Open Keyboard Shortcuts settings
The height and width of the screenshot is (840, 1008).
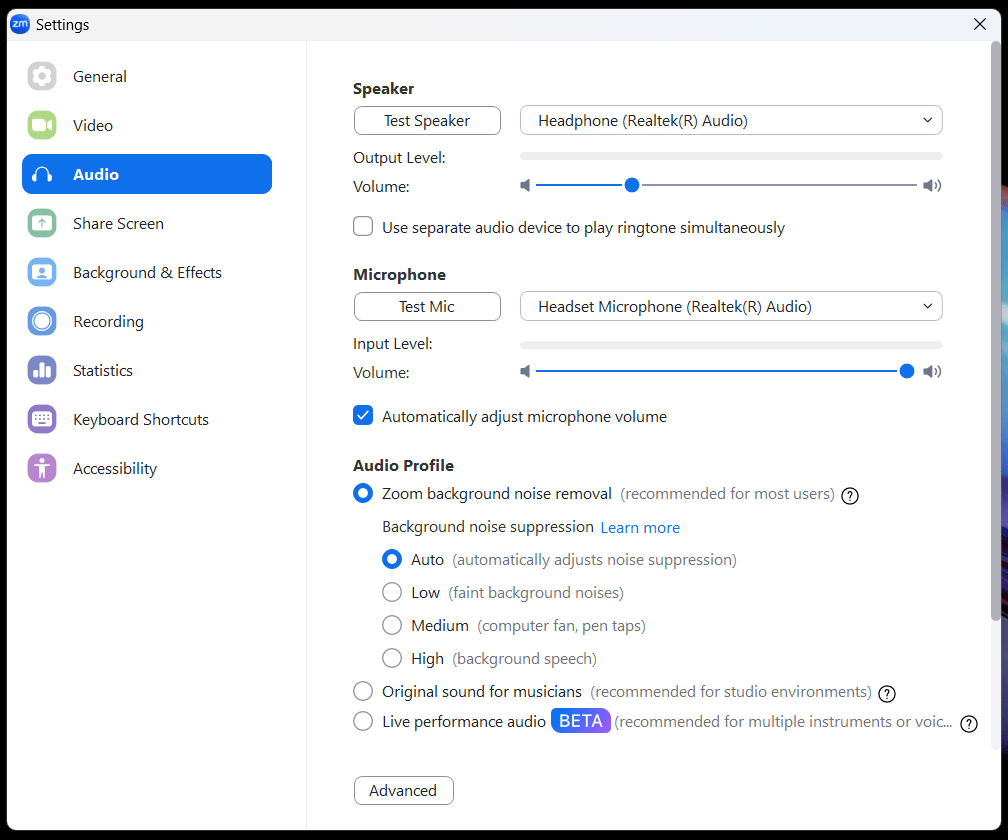(x=147, y=419)
